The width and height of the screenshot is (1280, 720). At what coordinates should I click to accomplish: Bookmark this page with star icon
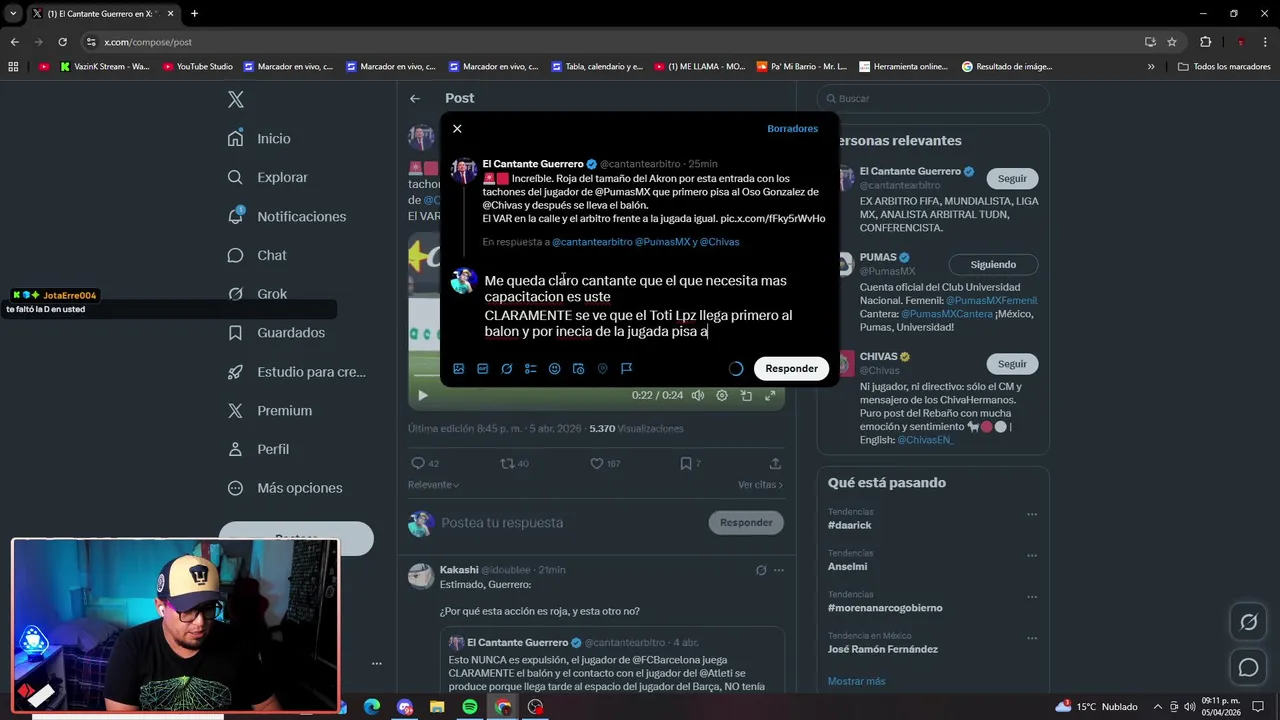[x=1172, y=42]
